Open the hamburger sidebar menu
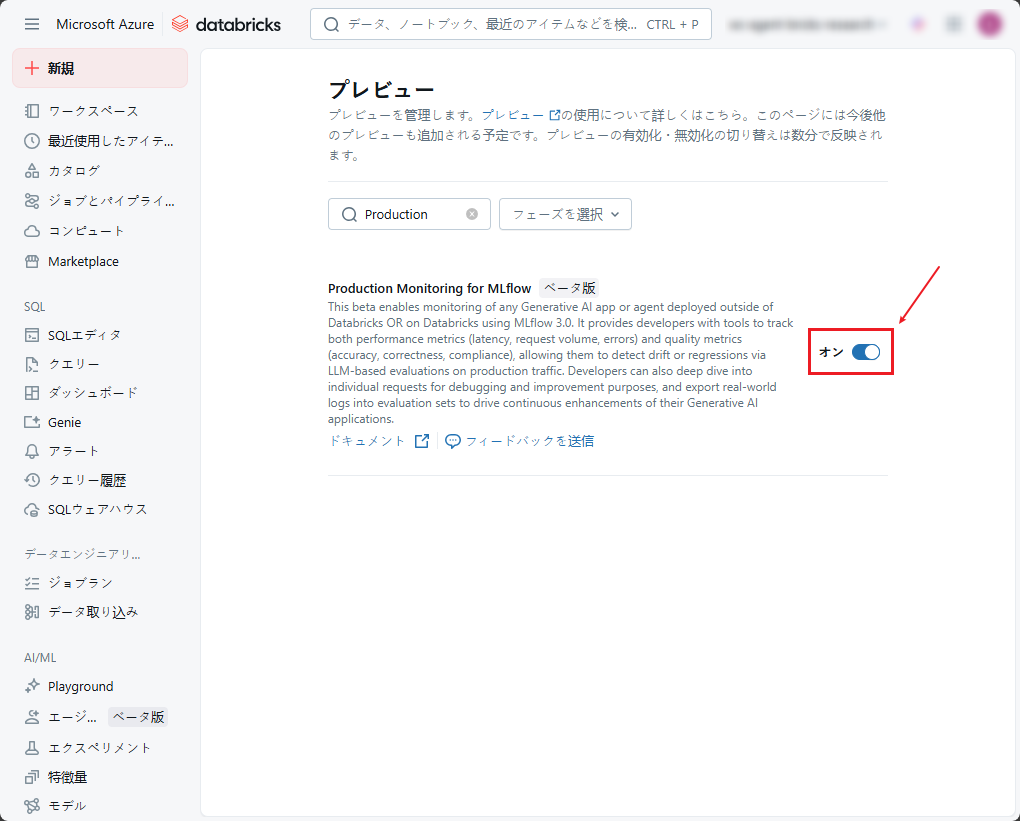The width and height of the screenshot is (1020, 821). 32,24
